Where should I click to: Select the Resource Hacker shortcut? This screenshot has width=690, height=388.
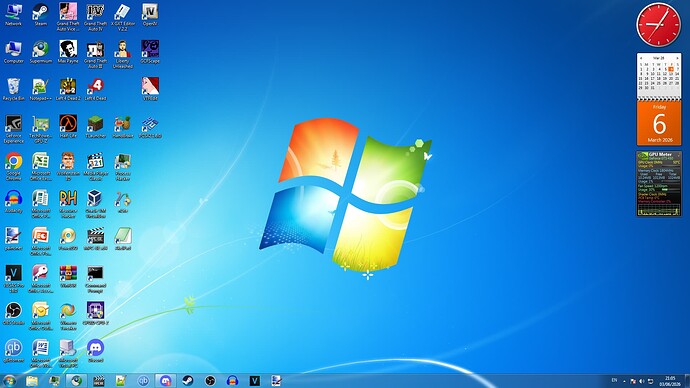coord(68,204)
